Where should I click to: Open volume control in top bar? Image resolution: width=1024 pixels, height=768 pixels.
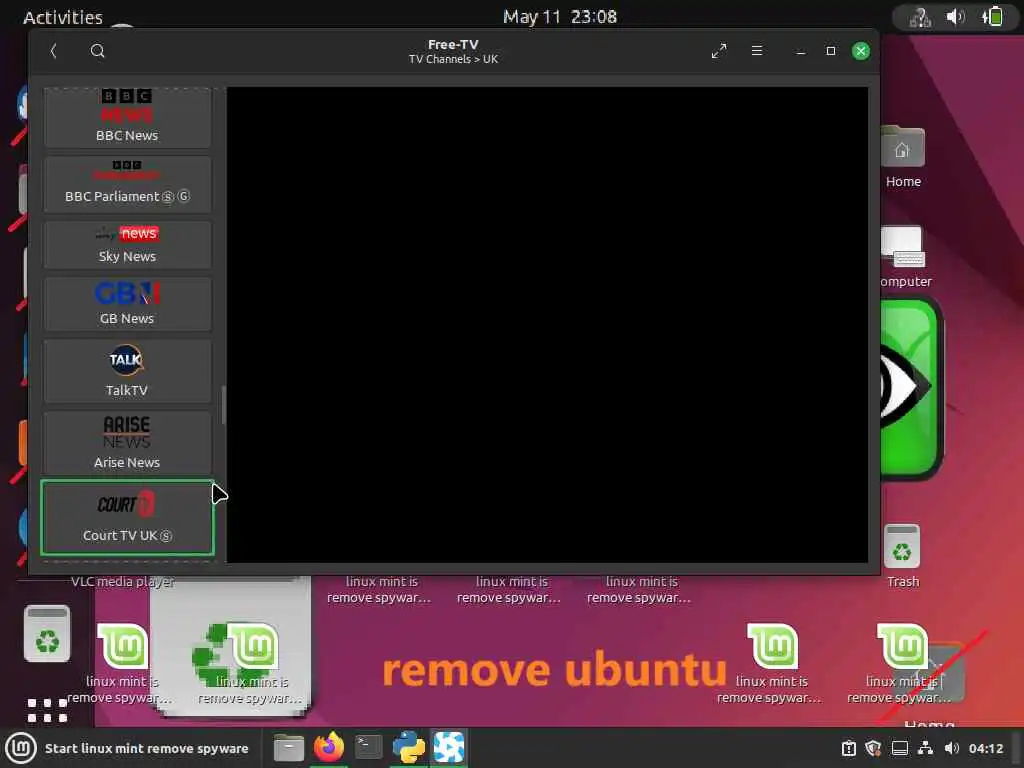[x=955, y=16]
